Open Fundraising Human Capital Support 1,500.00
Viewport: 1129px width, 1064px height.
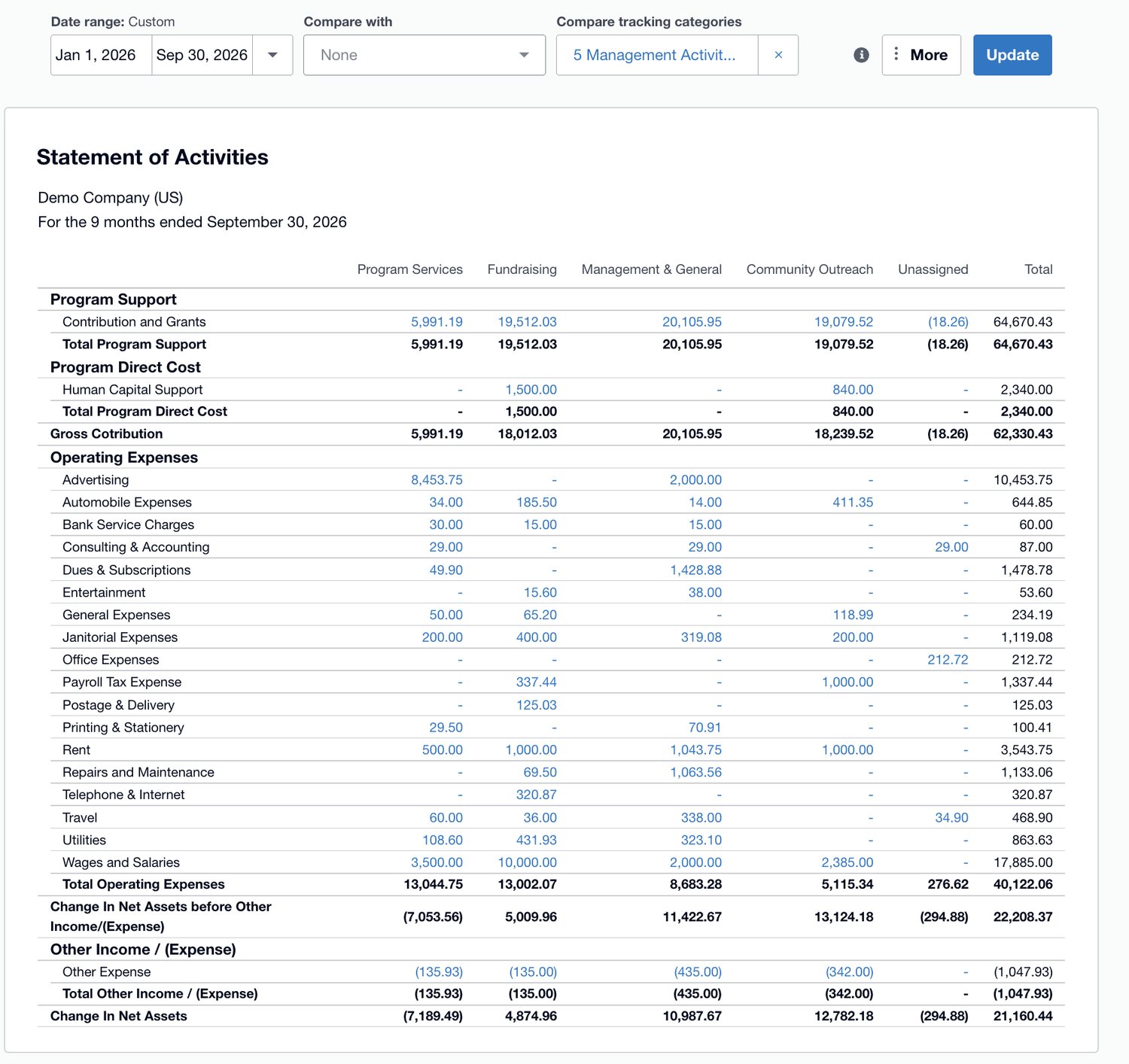tap(531, 390)
